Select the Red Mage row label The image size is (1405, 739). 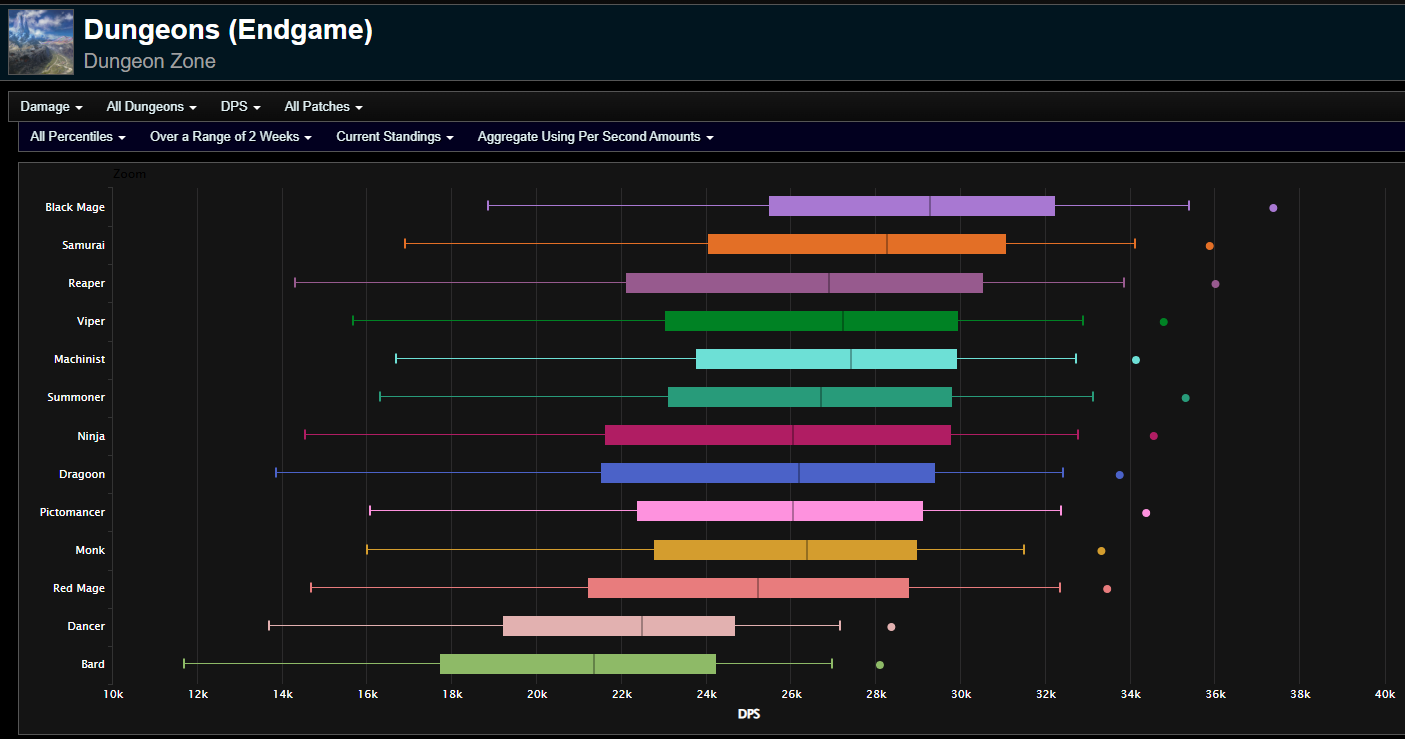pos(79,588)
